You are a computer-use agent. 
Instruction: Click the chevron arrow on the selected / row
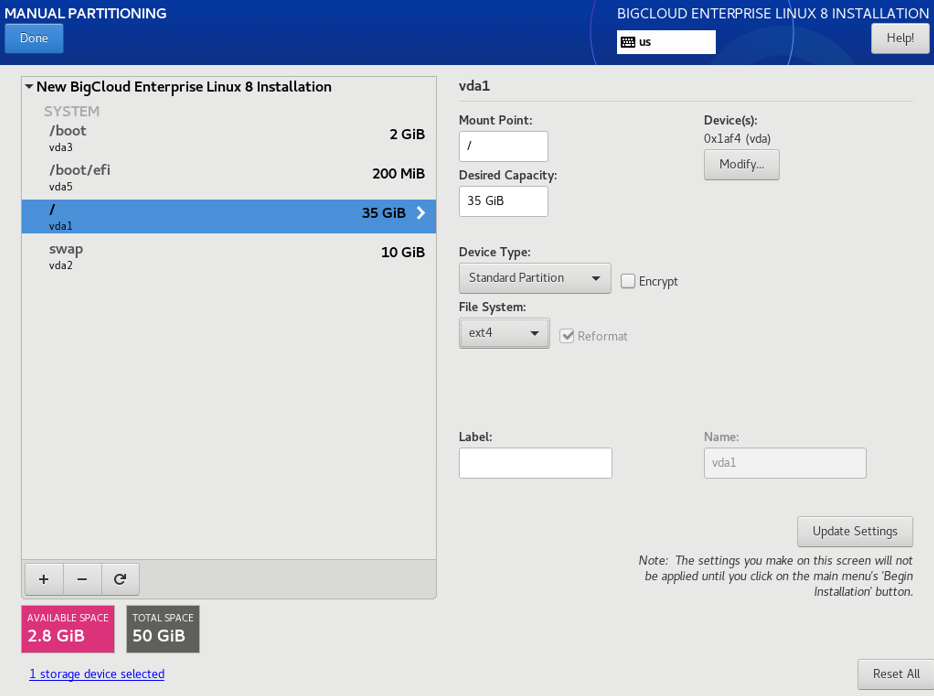coord(421,213)
